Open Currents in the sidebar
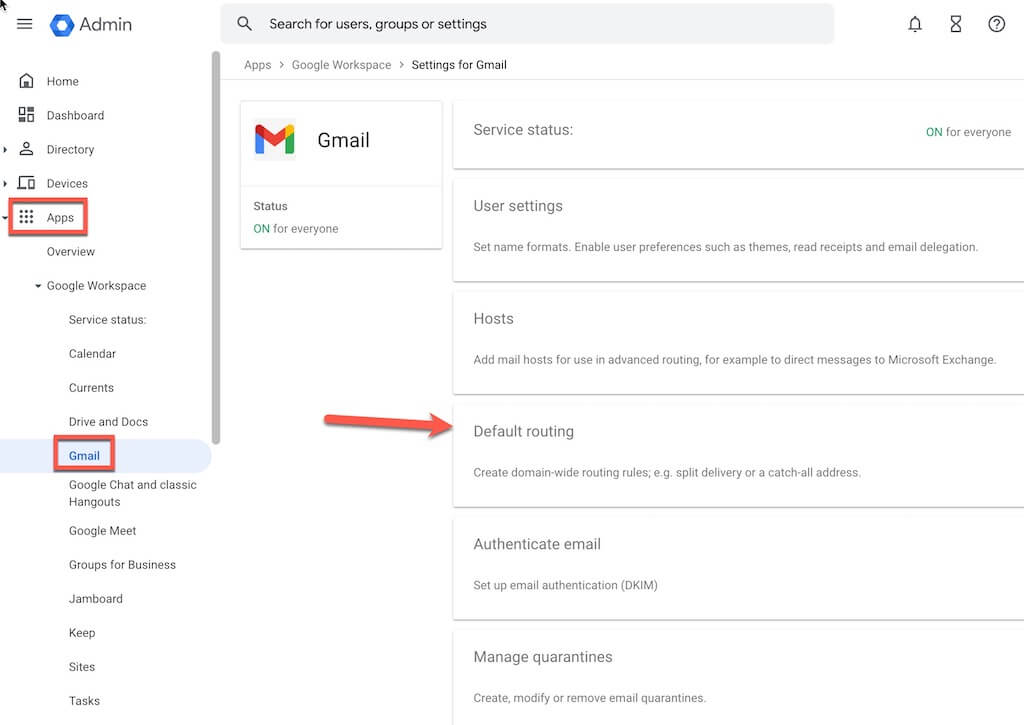This screenshot has height=725, width=1024. [91, 387]
